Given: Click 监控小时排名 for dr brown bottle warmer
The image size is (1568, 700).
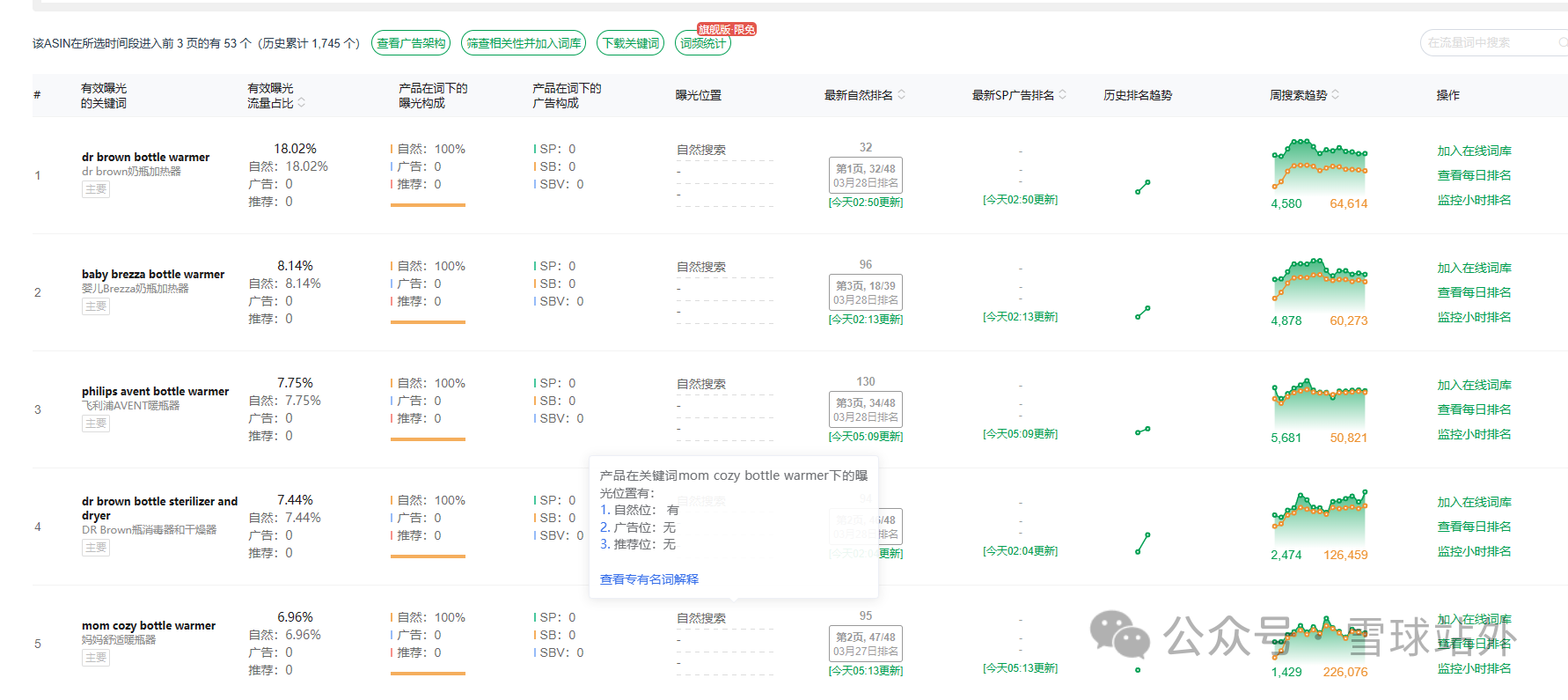Looking at the screenshot, I should (x=1474, y=201).
